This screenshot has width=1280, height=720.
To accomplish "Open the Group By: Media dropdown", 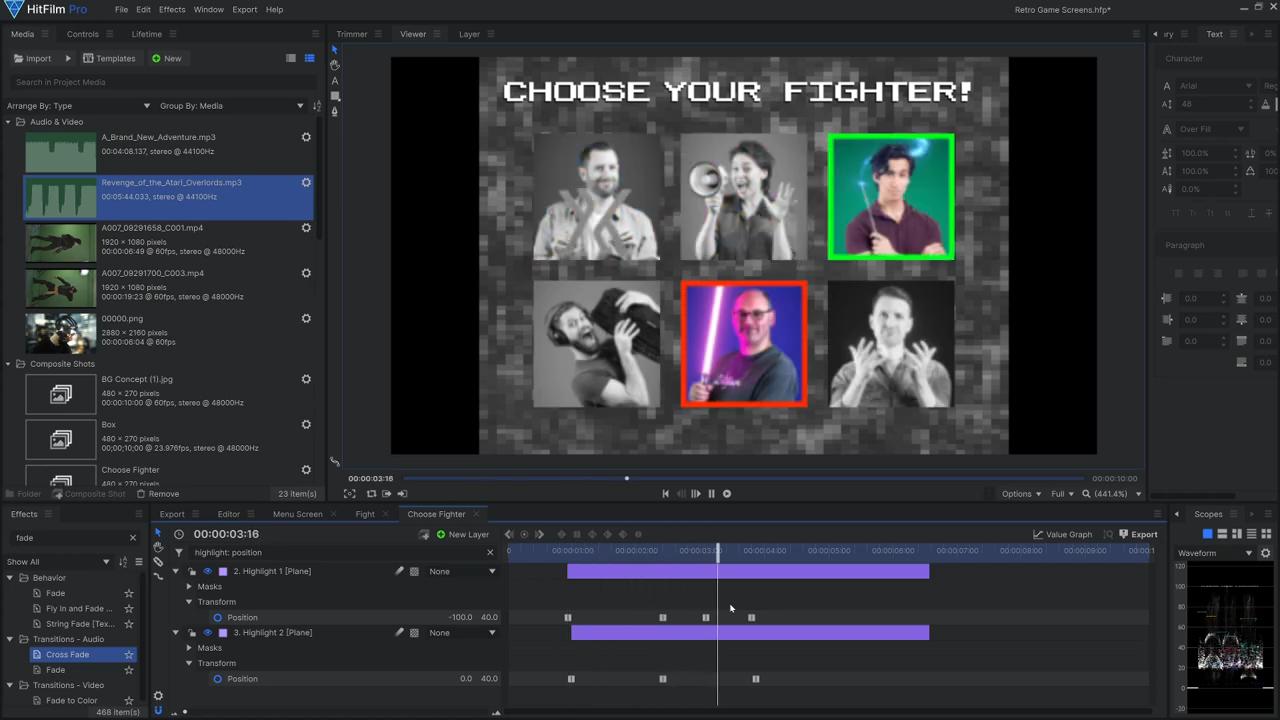I will [x=232, y=105].
